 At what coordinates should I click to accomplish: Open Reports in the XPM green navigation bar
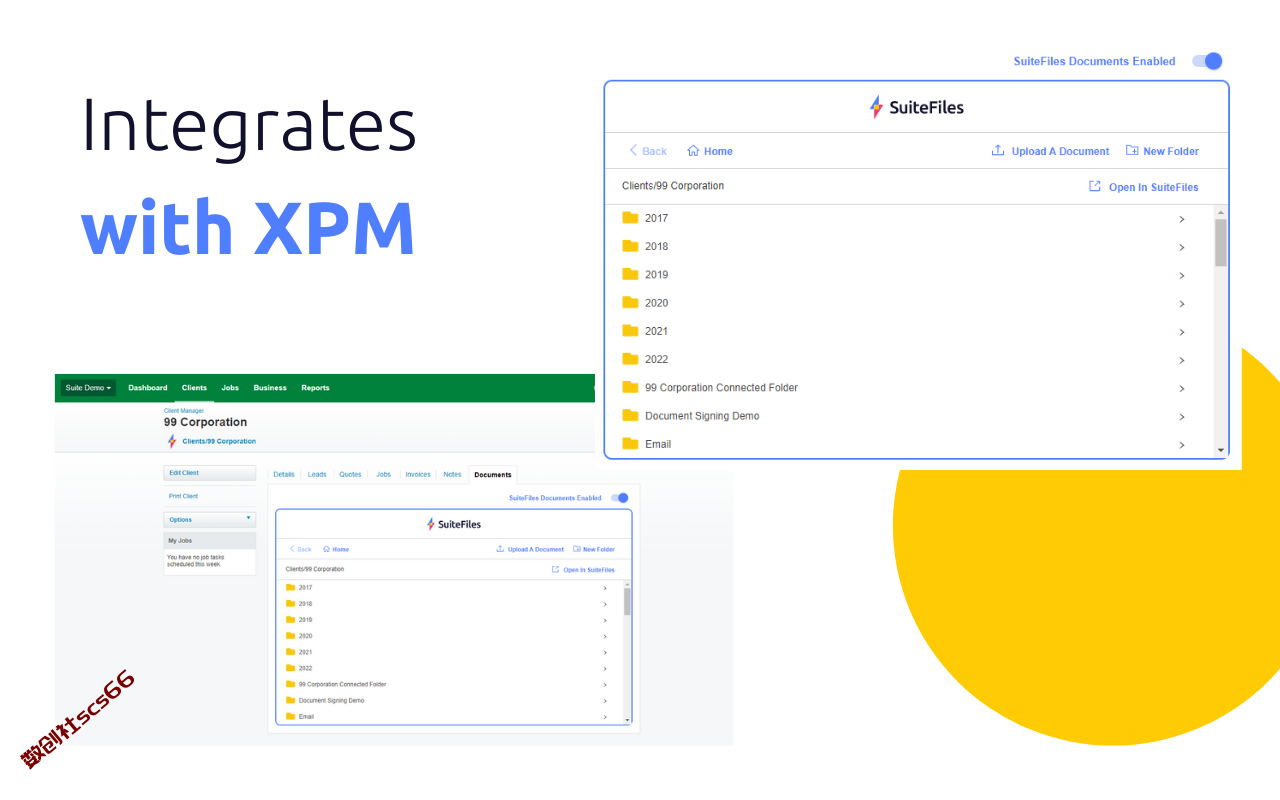(315, 387)
